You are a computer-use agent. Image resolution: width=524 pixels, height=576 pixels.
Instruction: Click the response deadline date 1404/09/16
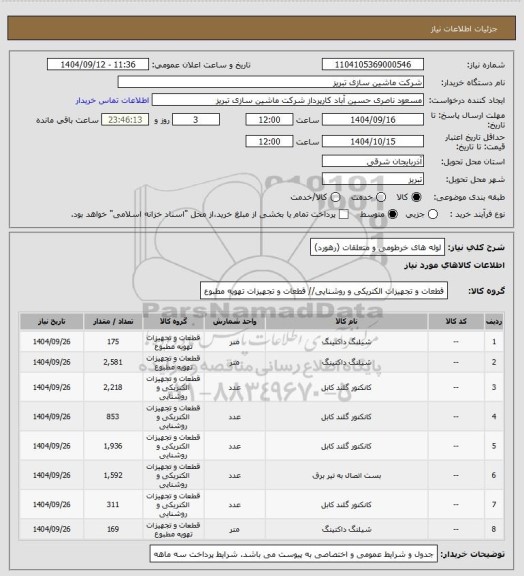(x=373, y=120)
